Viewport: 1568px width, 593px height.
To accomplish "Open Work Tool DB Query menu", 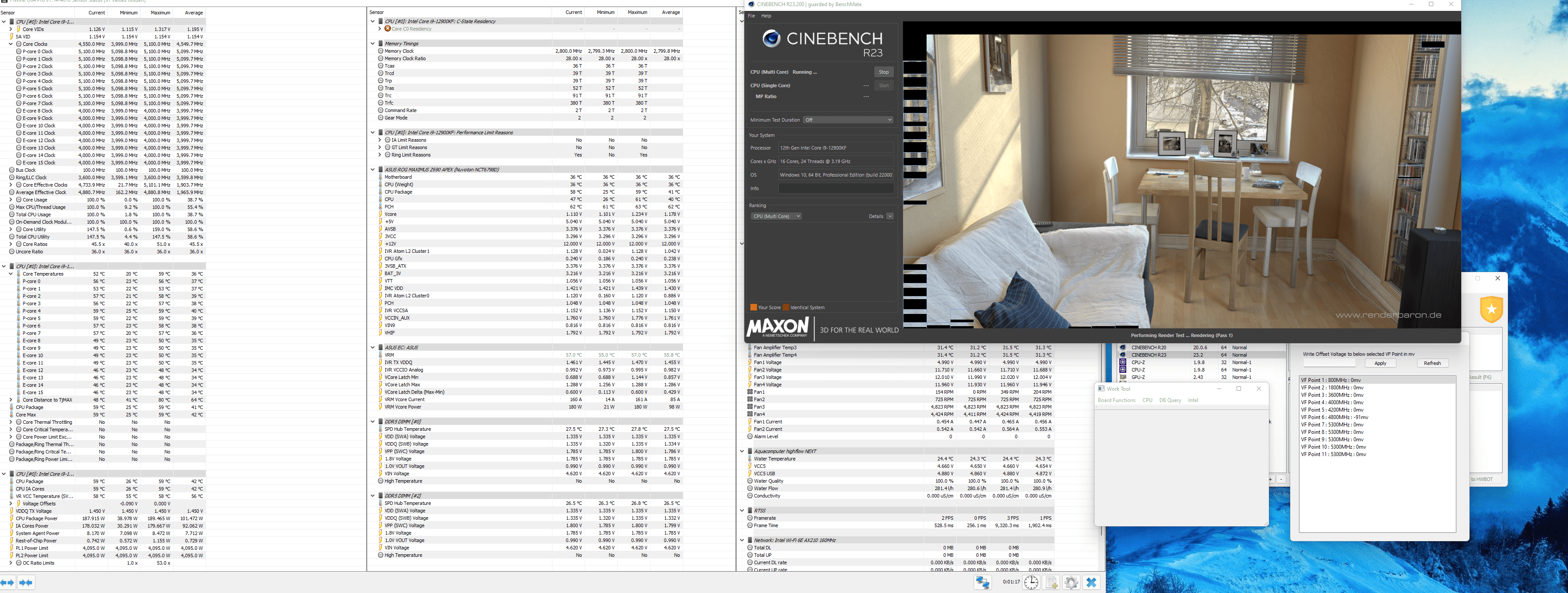I will [x=1170, y=400].
